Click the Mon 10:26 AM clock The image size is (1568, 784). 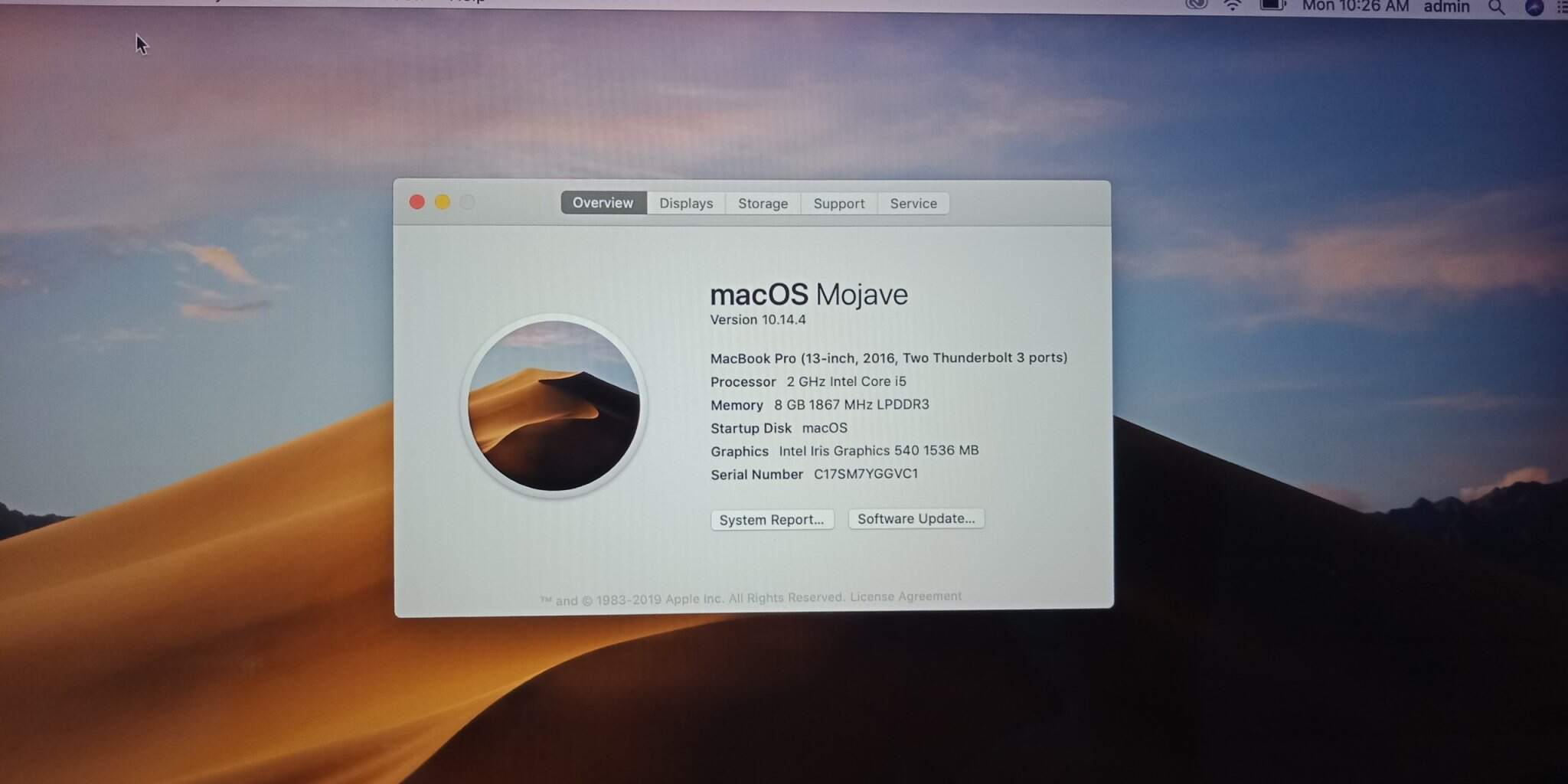click(x=1355, y=7)
